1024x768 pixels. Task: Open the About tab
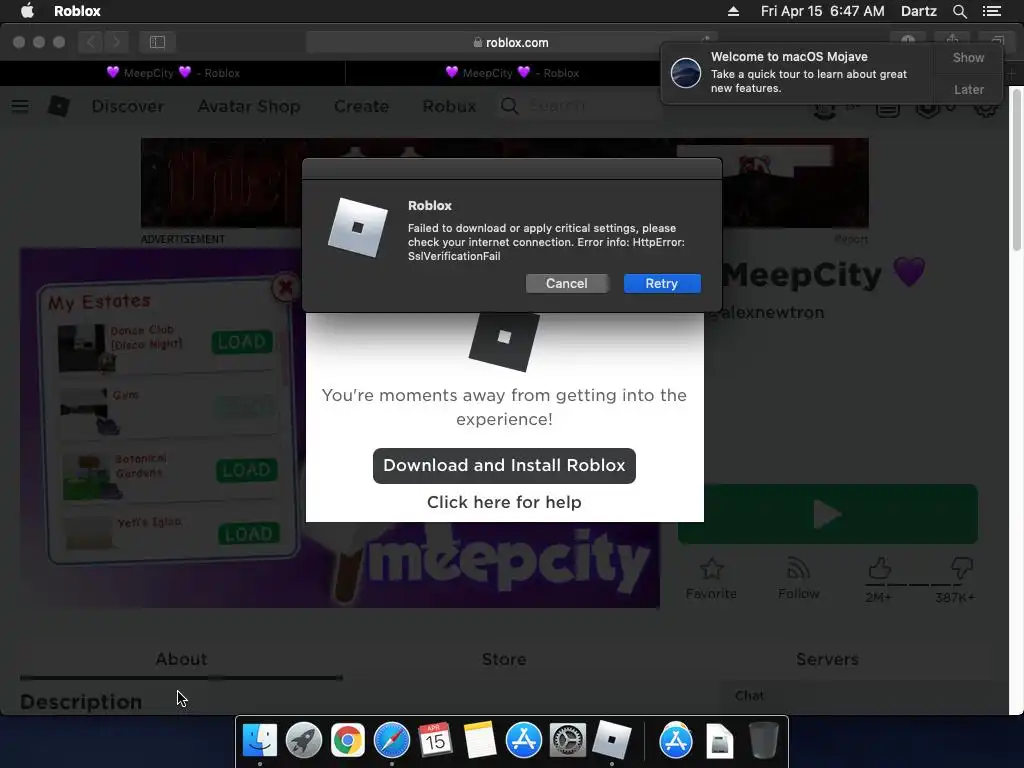pos(181,659)
